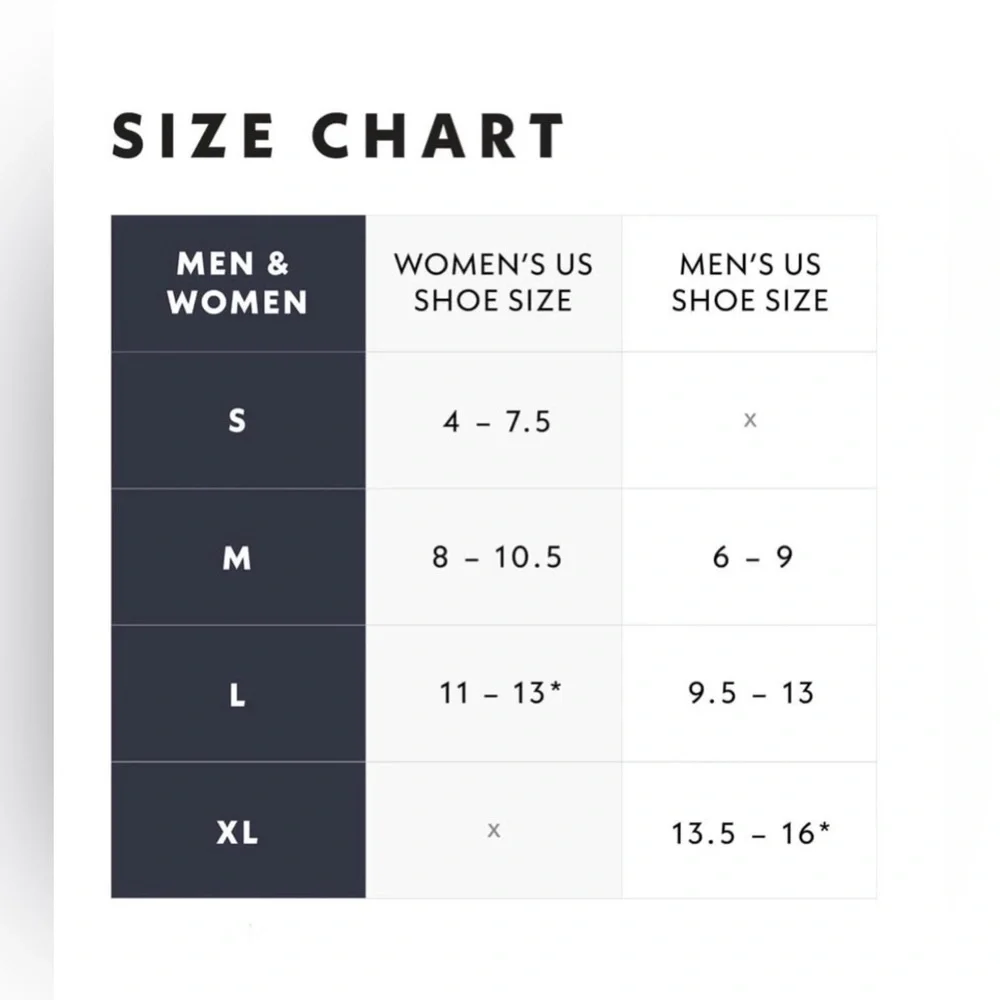Select the MEN & WOMEN header cell
Viewport: 1000px width, 1000px height.
(239, 283)
